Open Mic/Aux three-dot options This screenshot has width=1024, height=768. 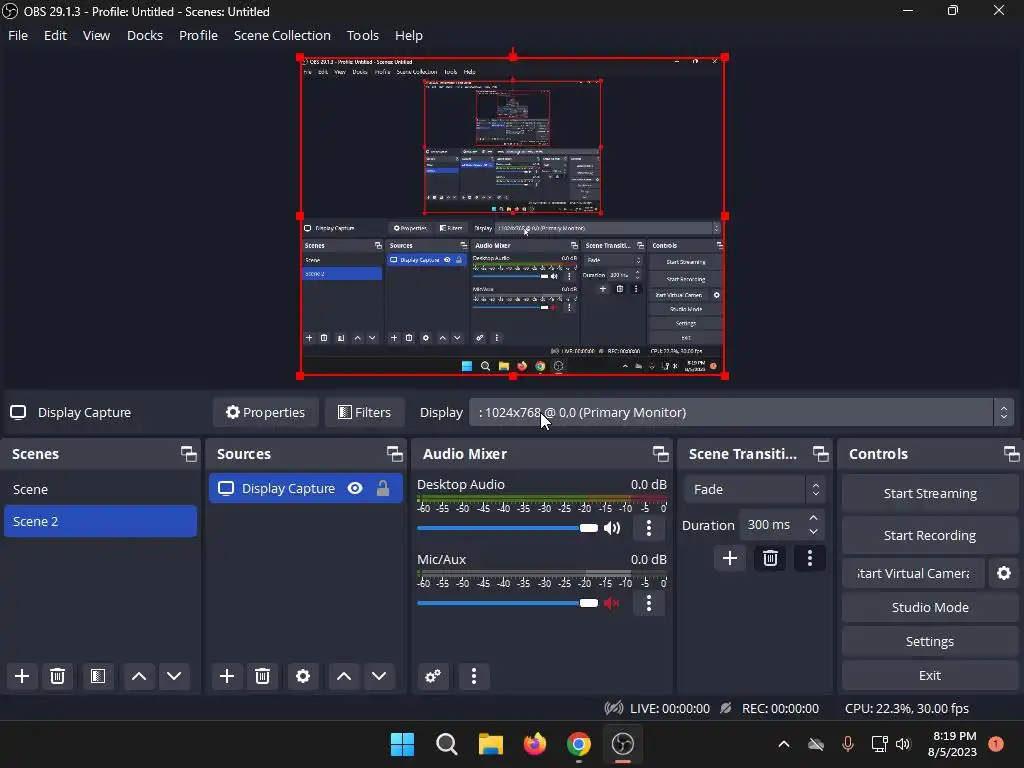[x=648, y=603]
